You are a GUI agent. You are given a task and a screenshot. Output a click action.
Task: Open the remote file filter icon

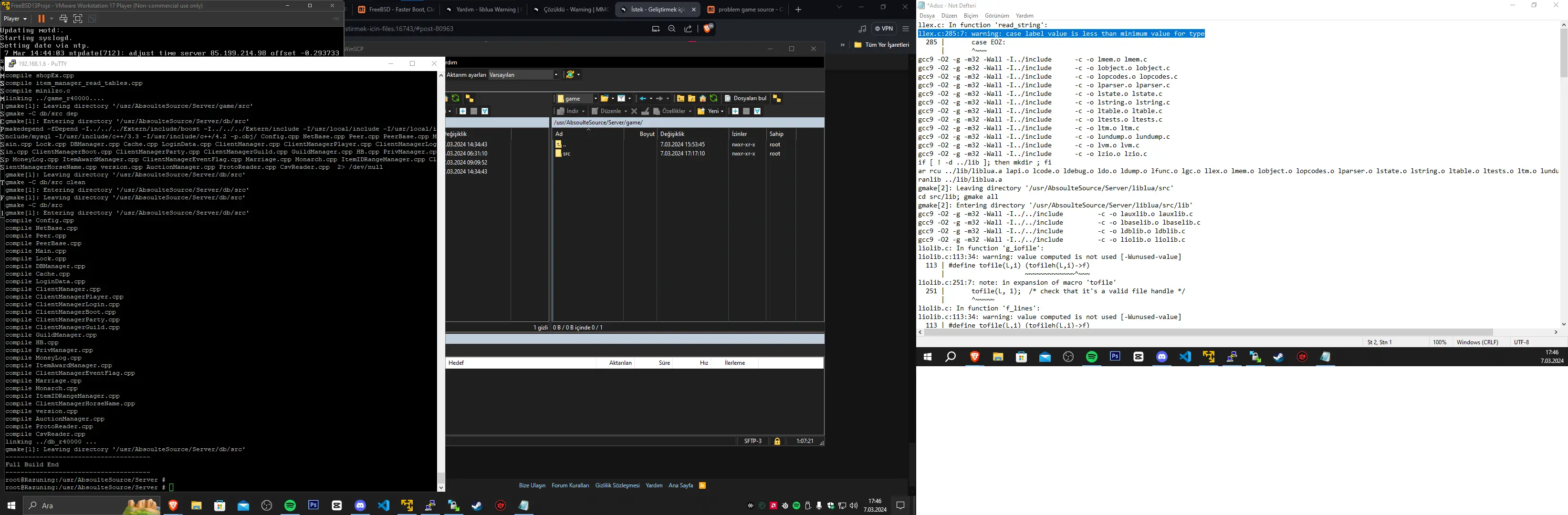click(x=621, y=99)
